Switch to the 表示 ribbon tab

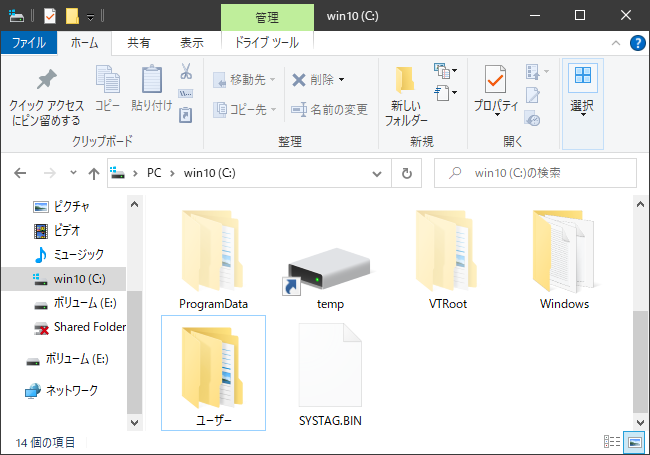[x=192, y=43]
